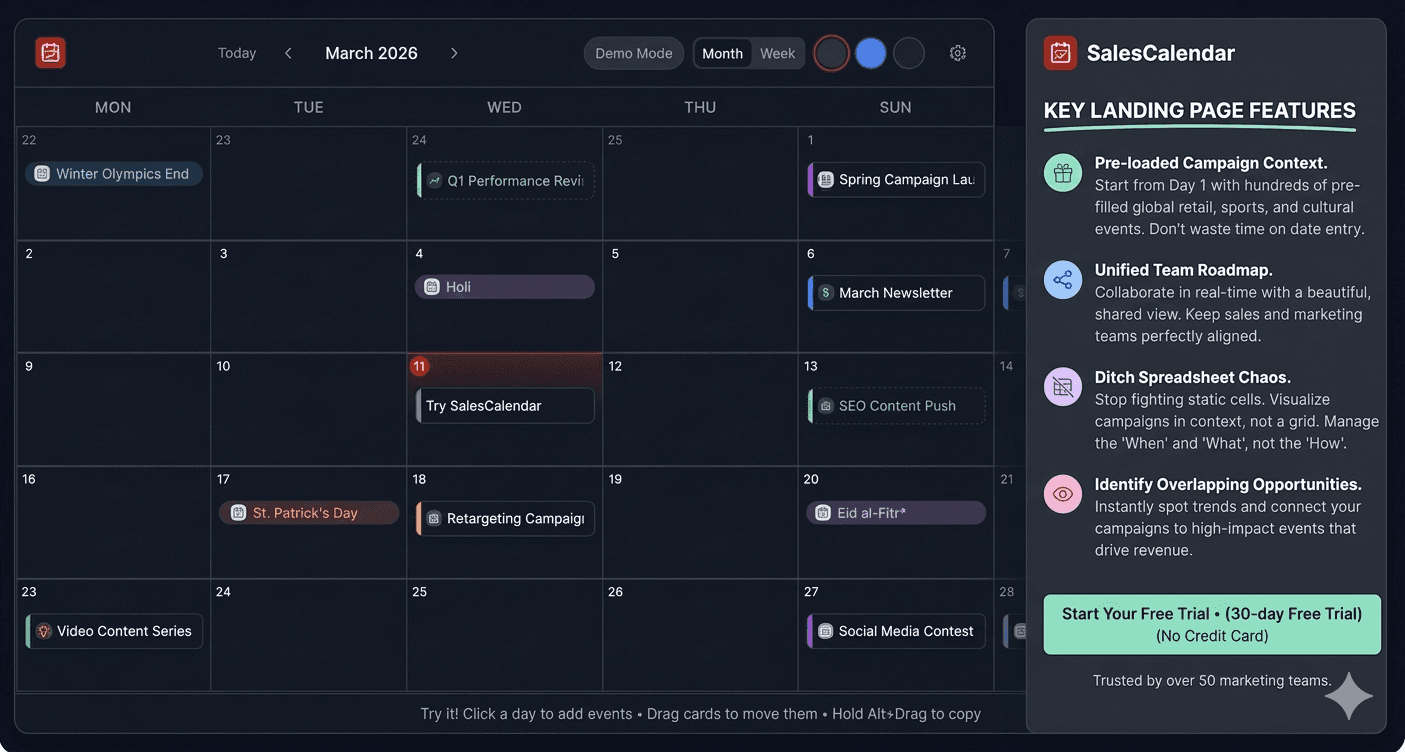The width and height of the screenshot is (1405, 752).
Task: Click the SEO Content Push event
Action: [x=896, y=406]
